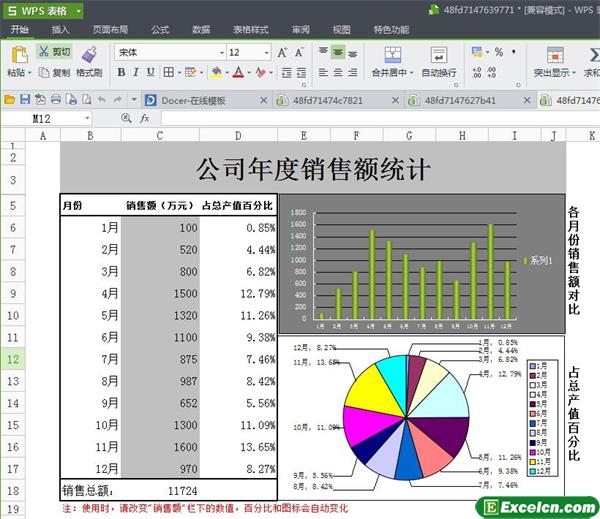Screen dimensions: 600x519
Task: Toggle Italic formatting
Action: [x=136, y=72]
